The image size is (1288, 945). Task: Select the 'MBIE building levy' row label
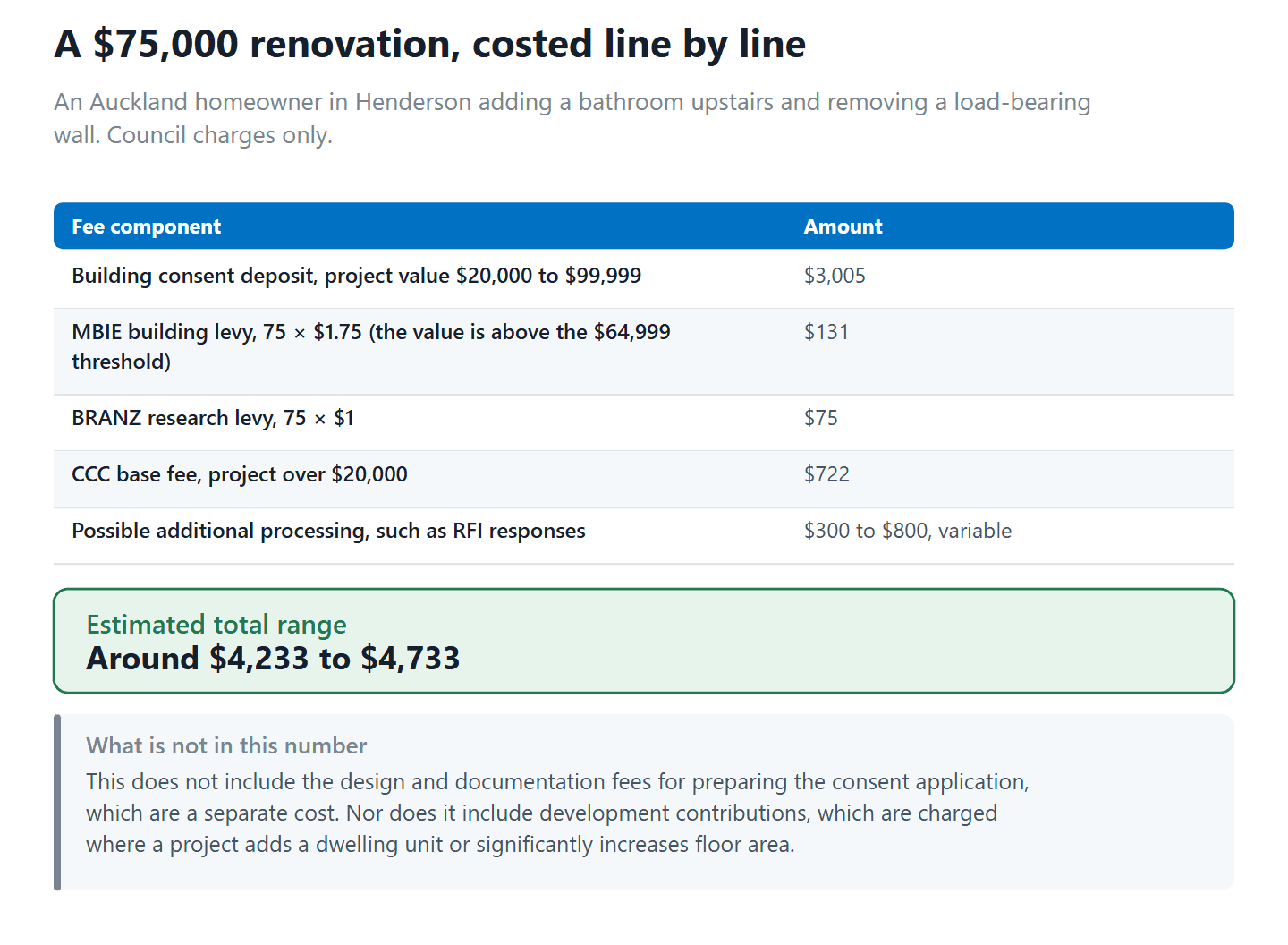pyautogui.click(x=371, y=346)
